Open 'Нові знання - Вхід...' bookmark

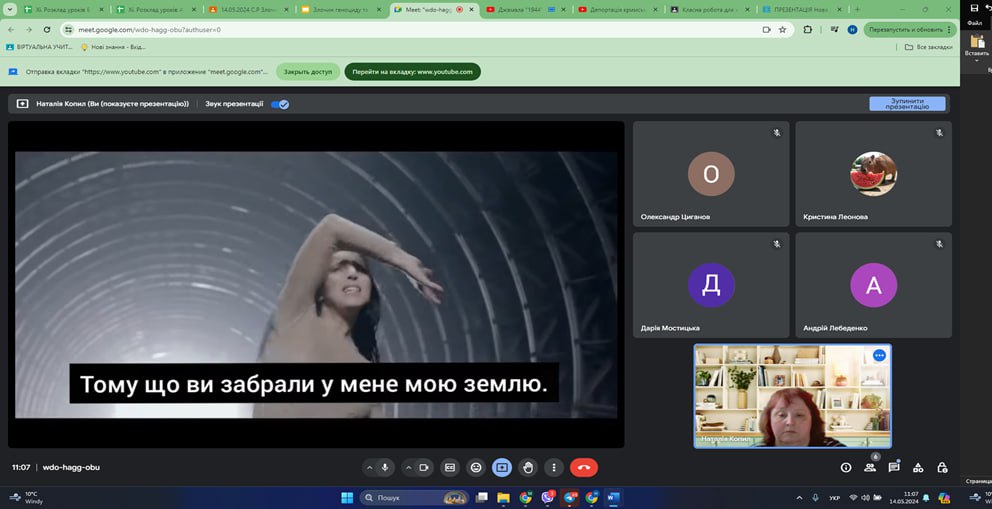click(113, 47)
